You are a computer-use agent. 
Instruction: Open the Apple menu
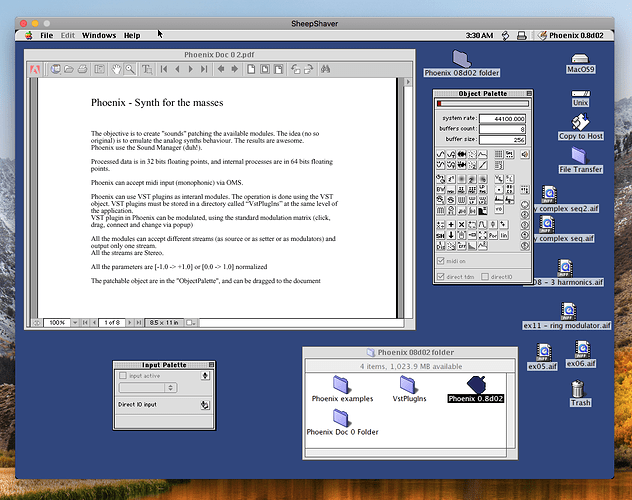(x=29, y=35)
